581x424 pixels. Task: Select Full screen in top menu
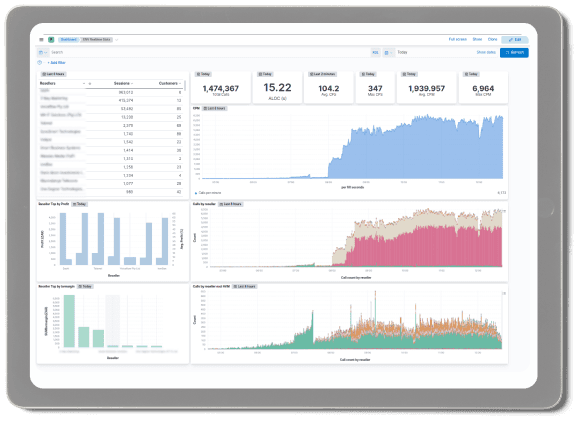point(458,39)
